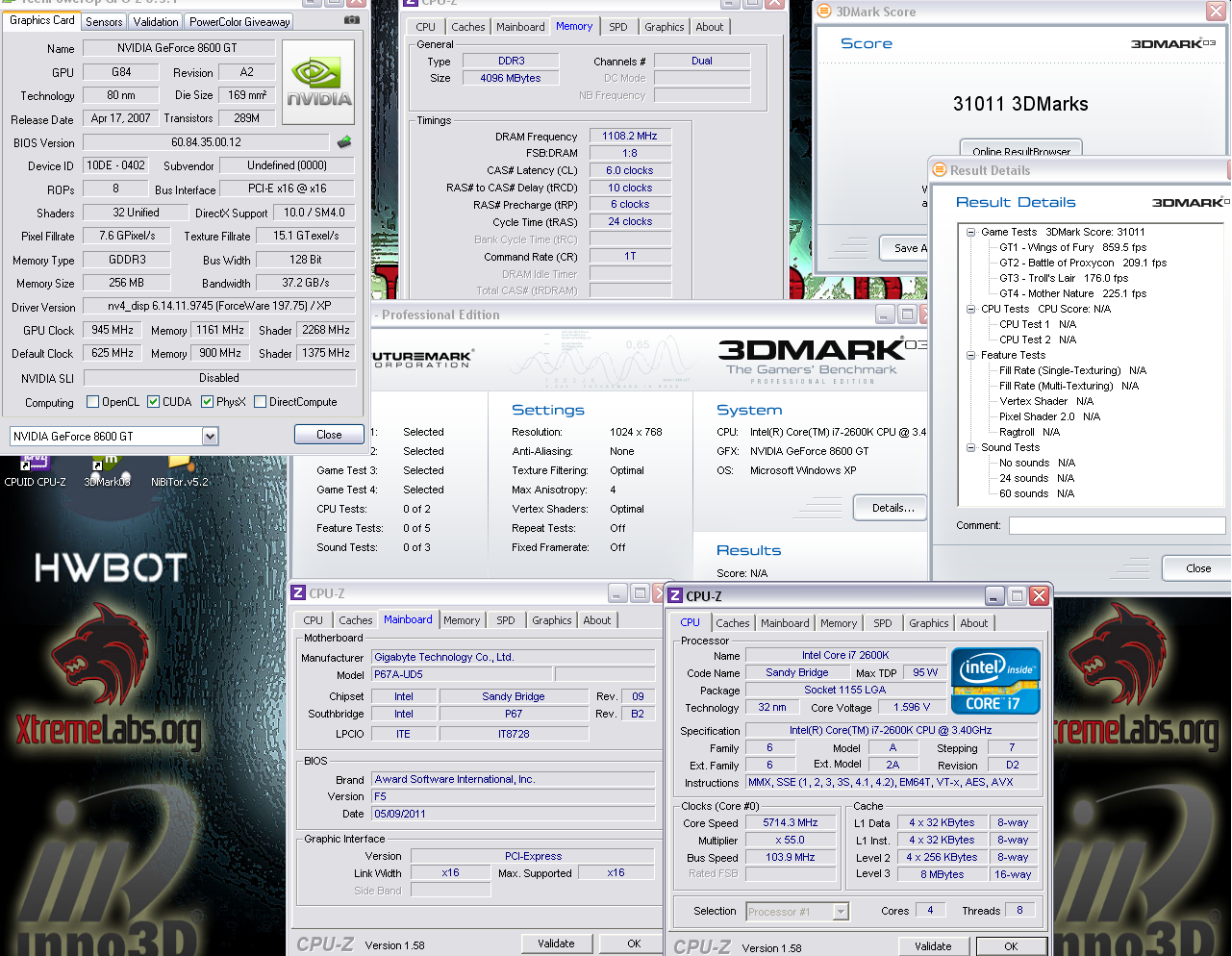Click the Core Speed value 5714.3 MHz
Screen dimensions: 1232x956
pos(792,822)
